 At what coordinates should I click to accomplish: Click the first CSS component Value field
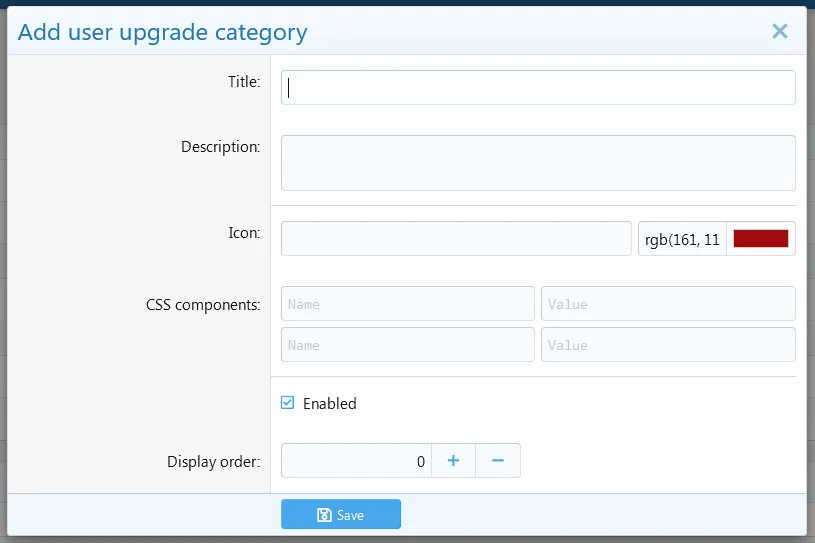[x=668, y=304]
